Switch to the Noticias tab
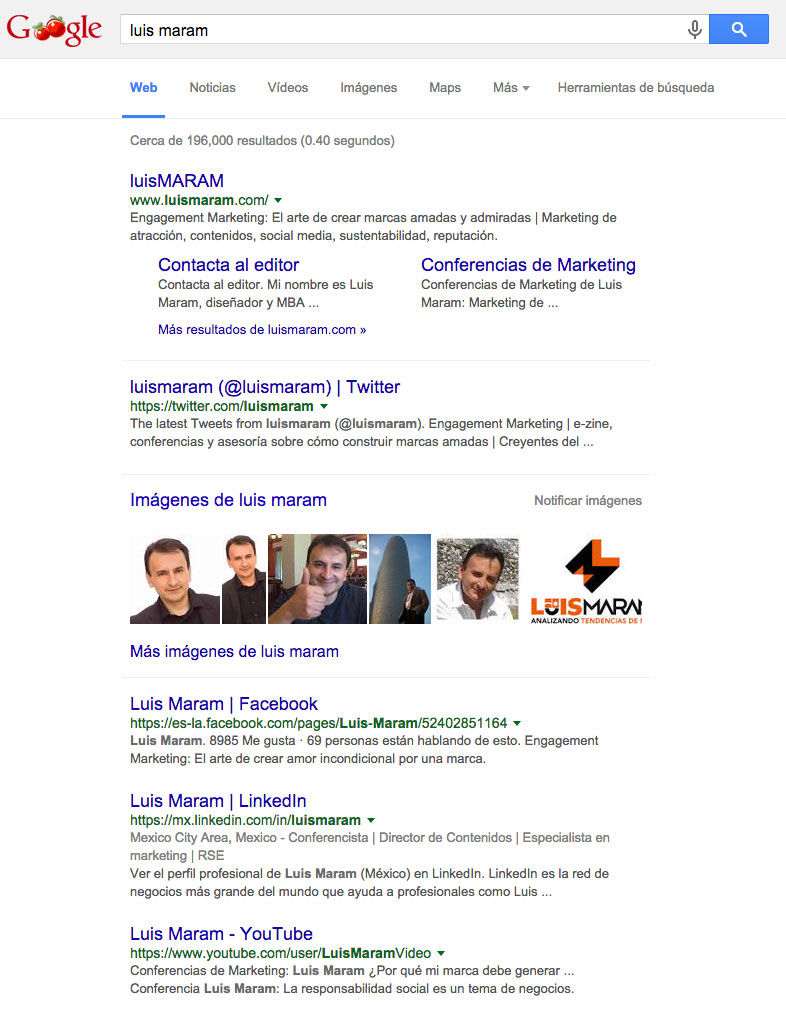Image resolution: width=786 pixels, height=1011 pixels. 212,88
